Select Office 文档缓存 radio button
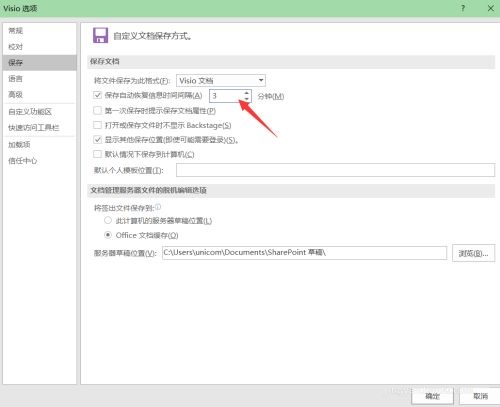The image size is (500, 407). pos(108,235)
